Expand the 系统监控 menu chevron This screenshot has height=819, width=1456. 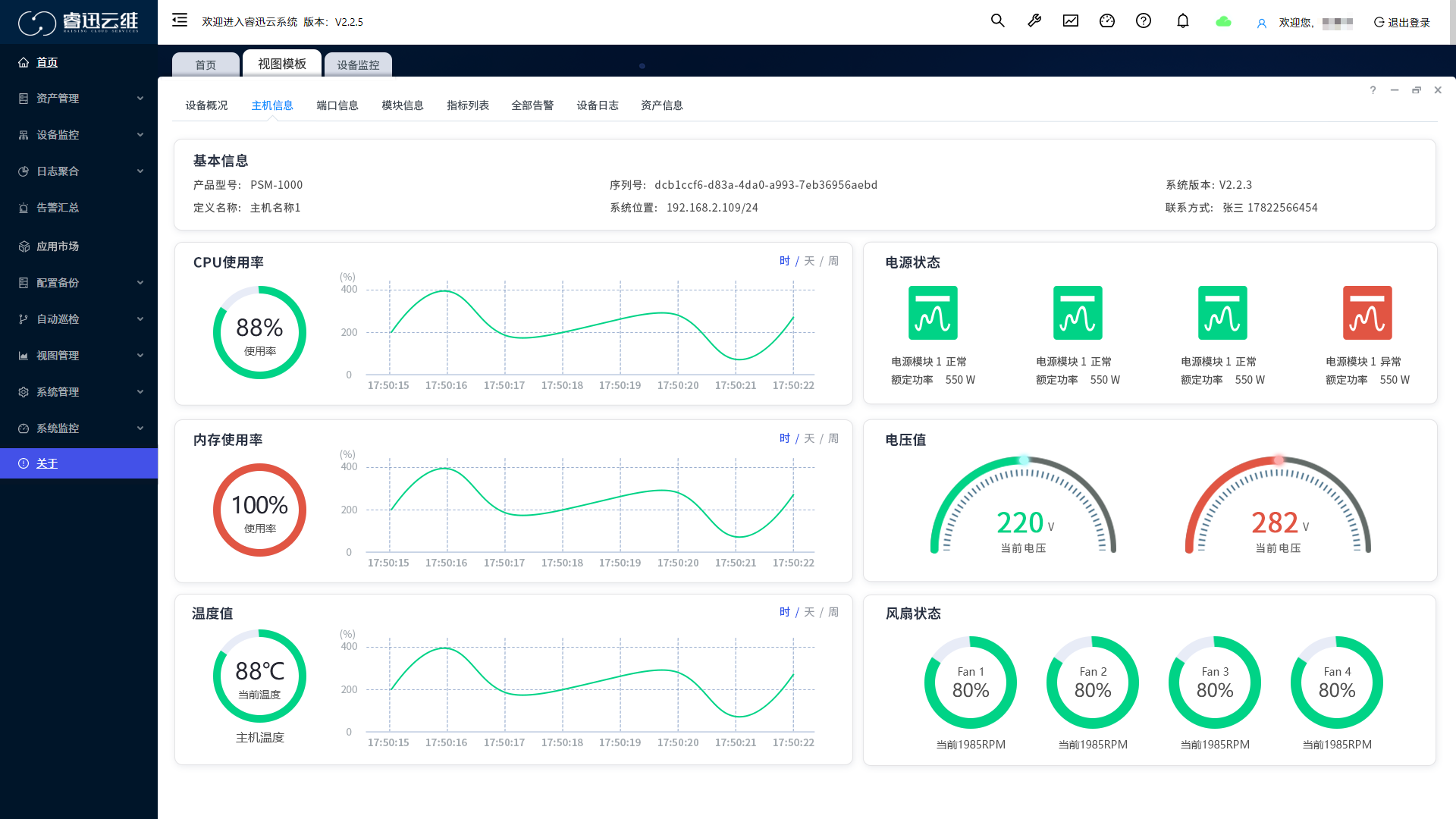pos(140,428)
